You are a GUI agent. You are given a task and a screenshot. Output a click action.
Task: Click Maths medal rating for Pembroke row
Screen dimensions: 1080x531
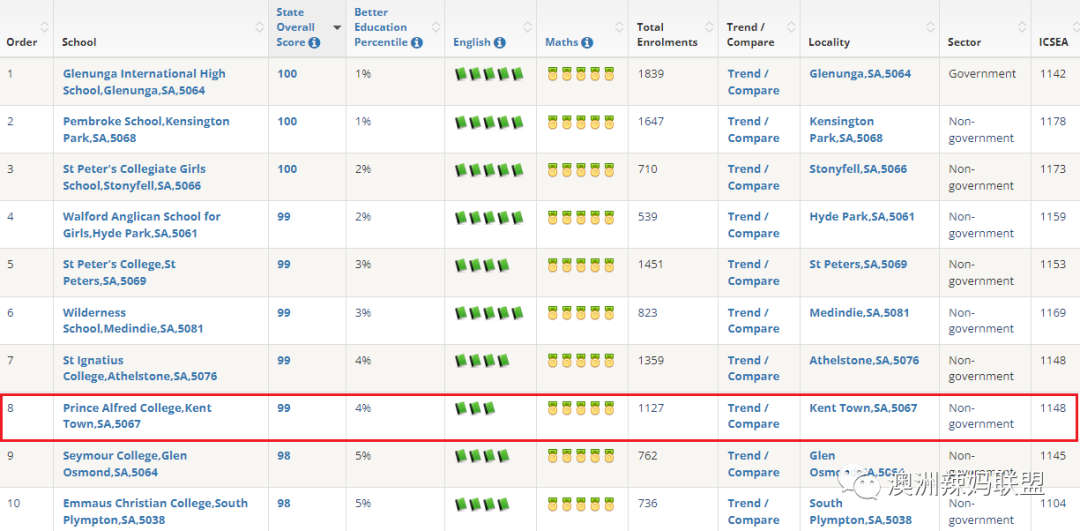pyautogui.click(x=581, y=122)
